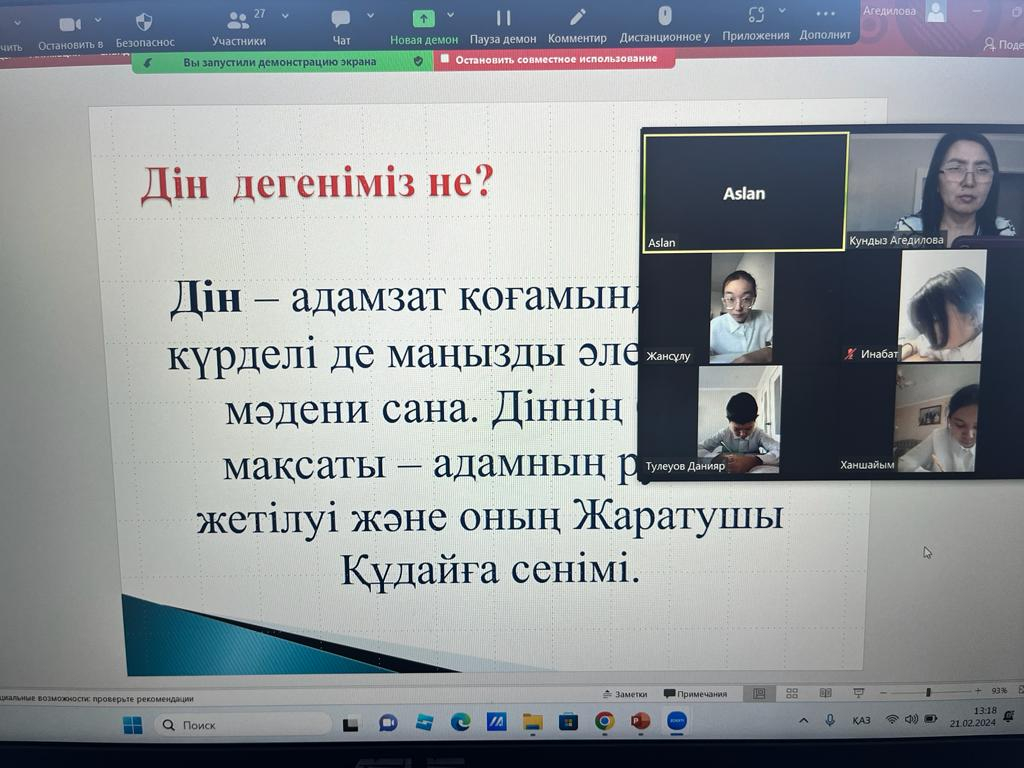Stop screen sharing with the red button
Image resolution: width=1024 pixels, height=768 pixels.
point(555,59)
